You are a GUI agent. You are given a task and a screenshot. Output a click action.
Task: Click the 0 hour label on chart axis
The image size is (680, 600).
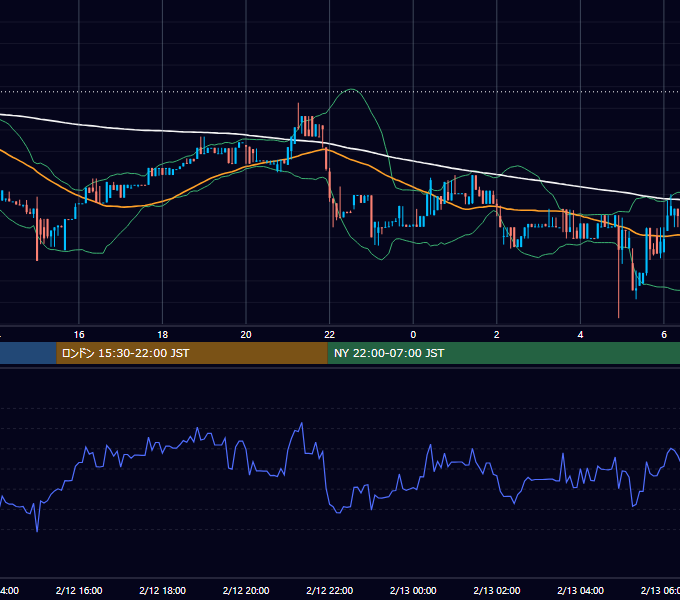point(413,335)
